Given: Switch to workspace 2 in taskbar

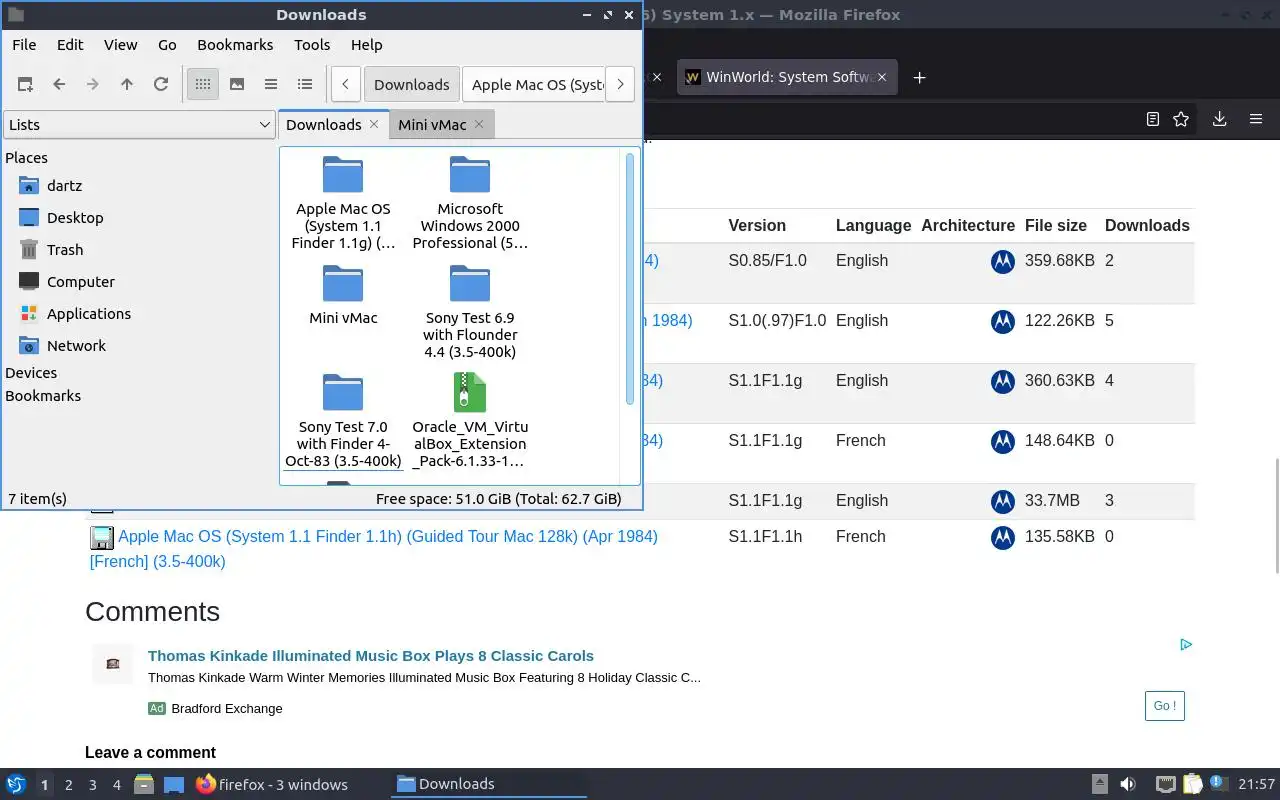Looking at the screenshot, I should (x=68, y=785).
